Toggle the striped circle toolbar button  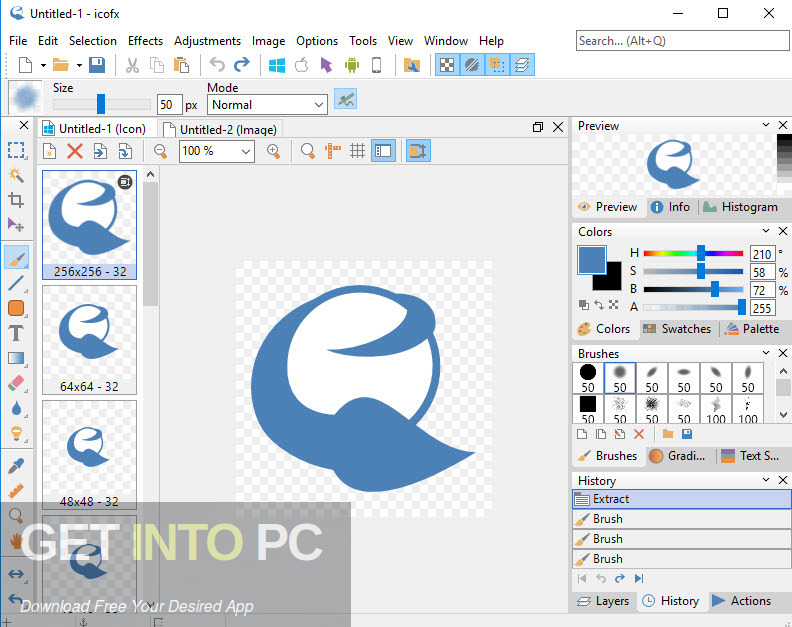tap(472, 65)
